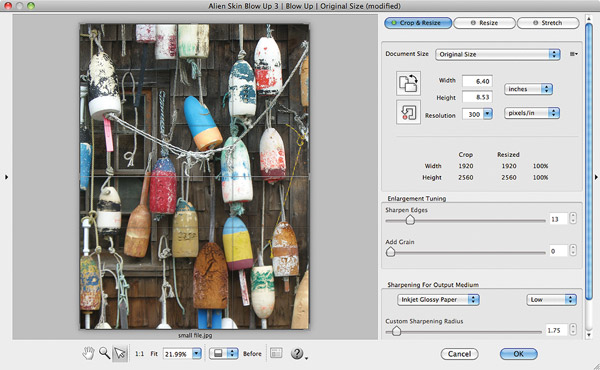The width and height of the screenshot is (600, 370).
Task: Click the Add Grain value field
Action: [x=558, y=251]
